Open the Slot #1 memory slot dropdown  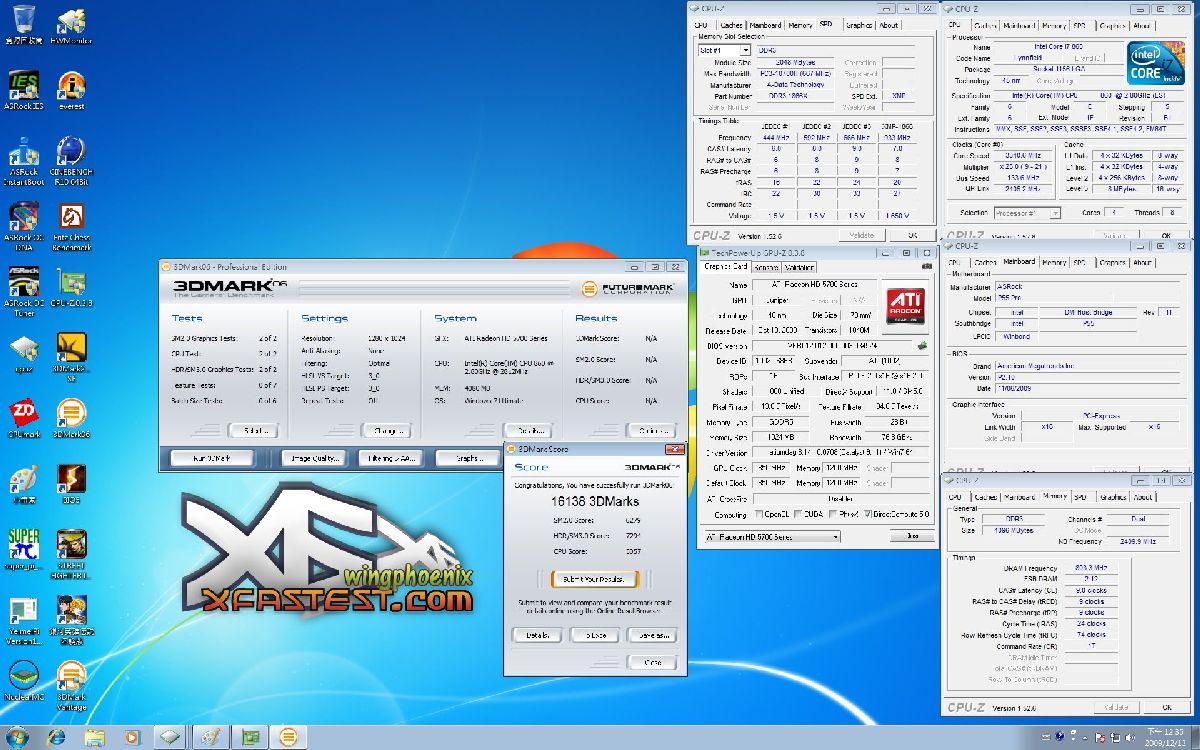click(x=723, y=49)
